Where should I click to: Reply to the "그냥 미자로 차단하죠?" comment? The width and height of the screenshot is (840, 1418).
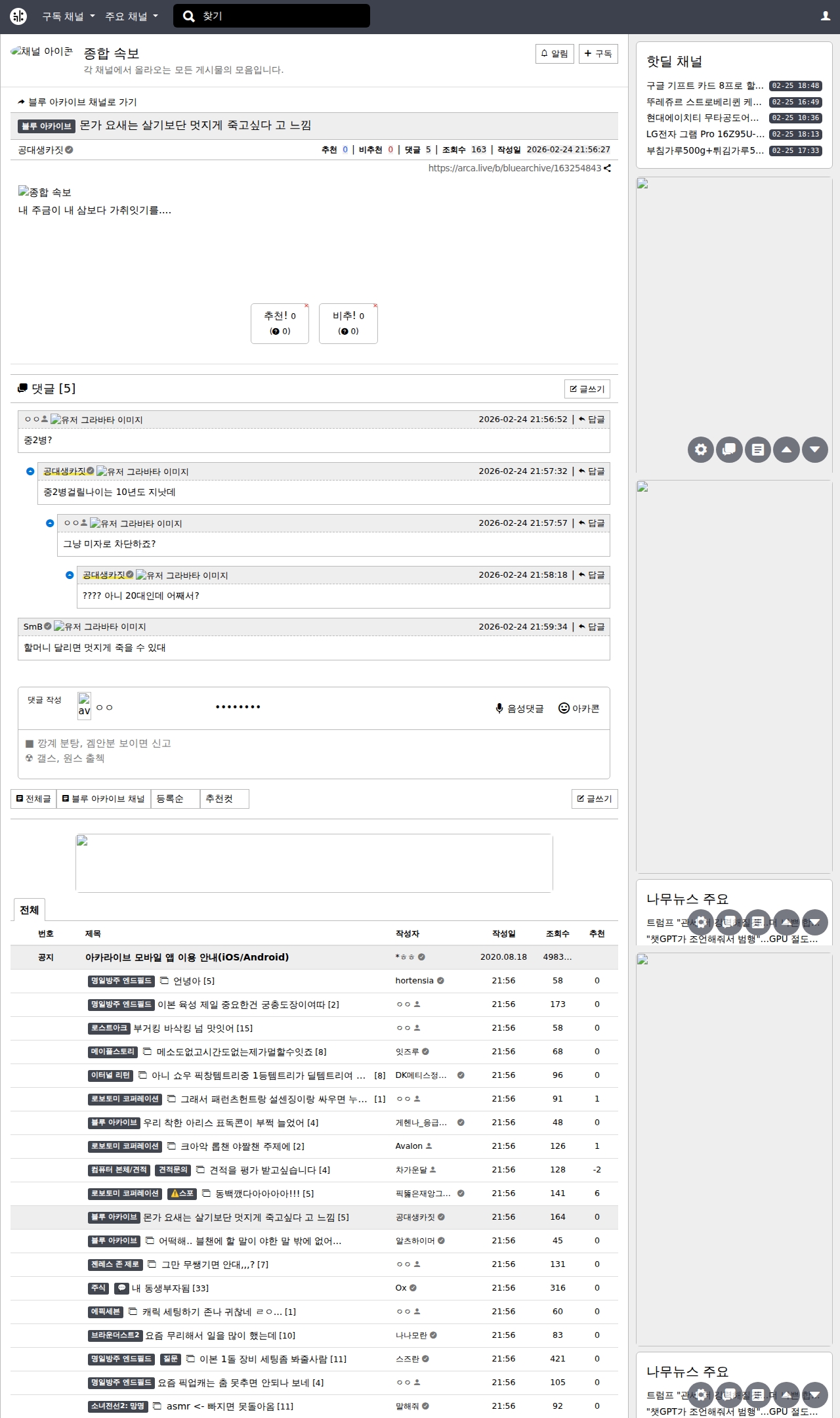click(x=592, y=523)
